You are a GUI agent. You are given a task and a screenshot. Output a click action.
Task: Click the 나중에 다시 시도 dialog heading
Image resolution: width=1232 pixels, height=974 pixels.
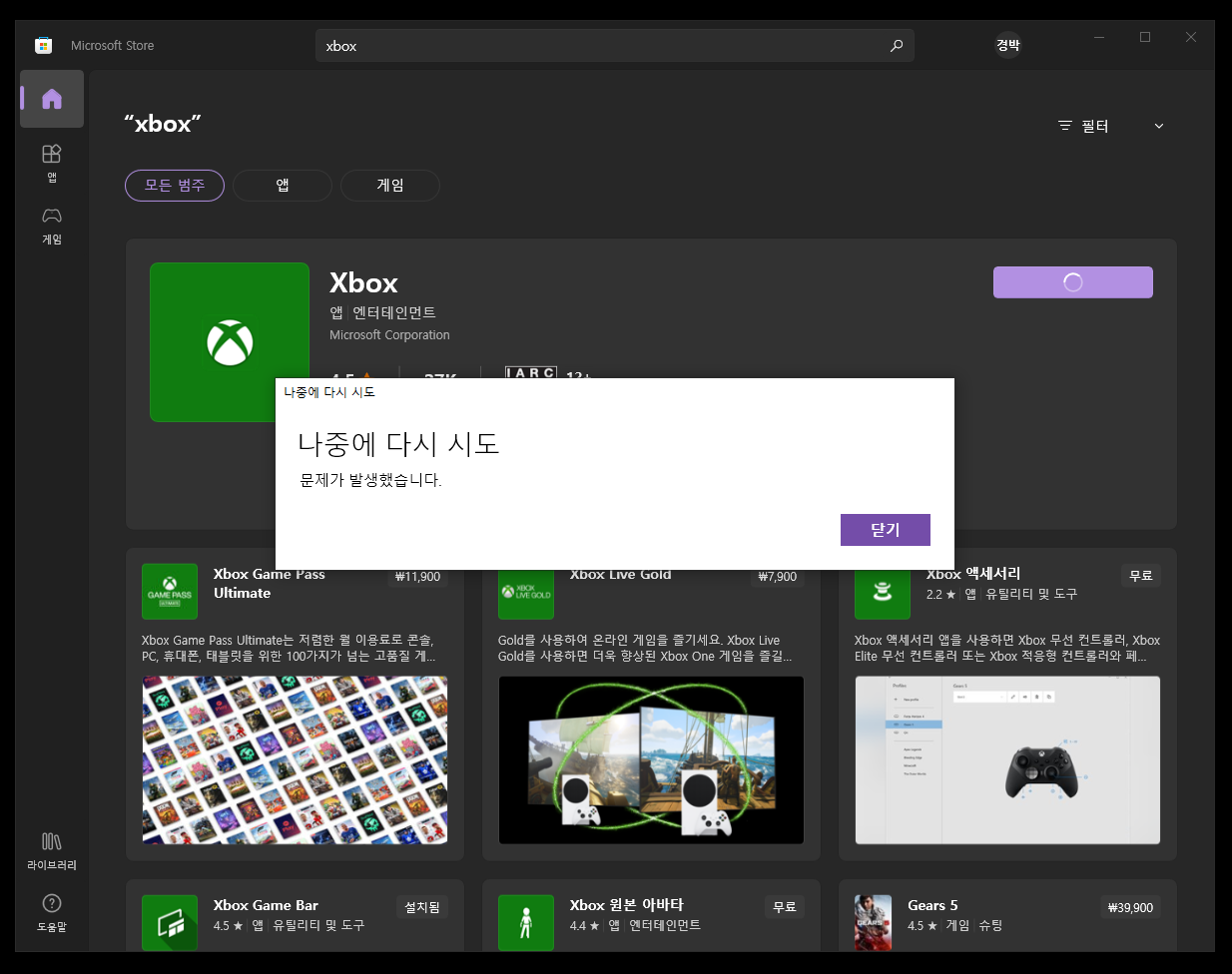click(x=398, y=443)
